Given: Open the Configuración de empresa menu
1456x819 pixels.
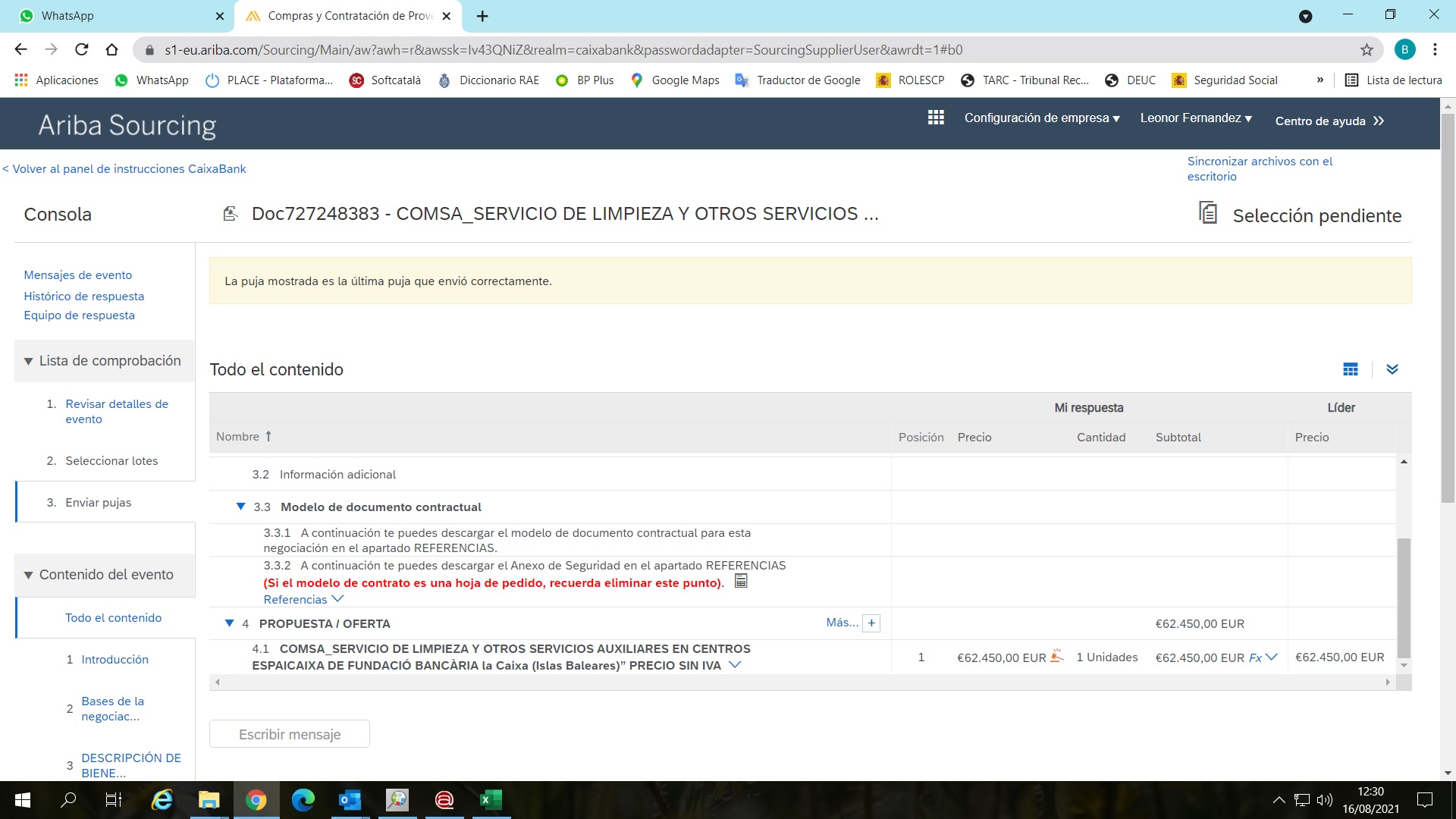Looking at the screenshot, I should (x=1041, y=118).
